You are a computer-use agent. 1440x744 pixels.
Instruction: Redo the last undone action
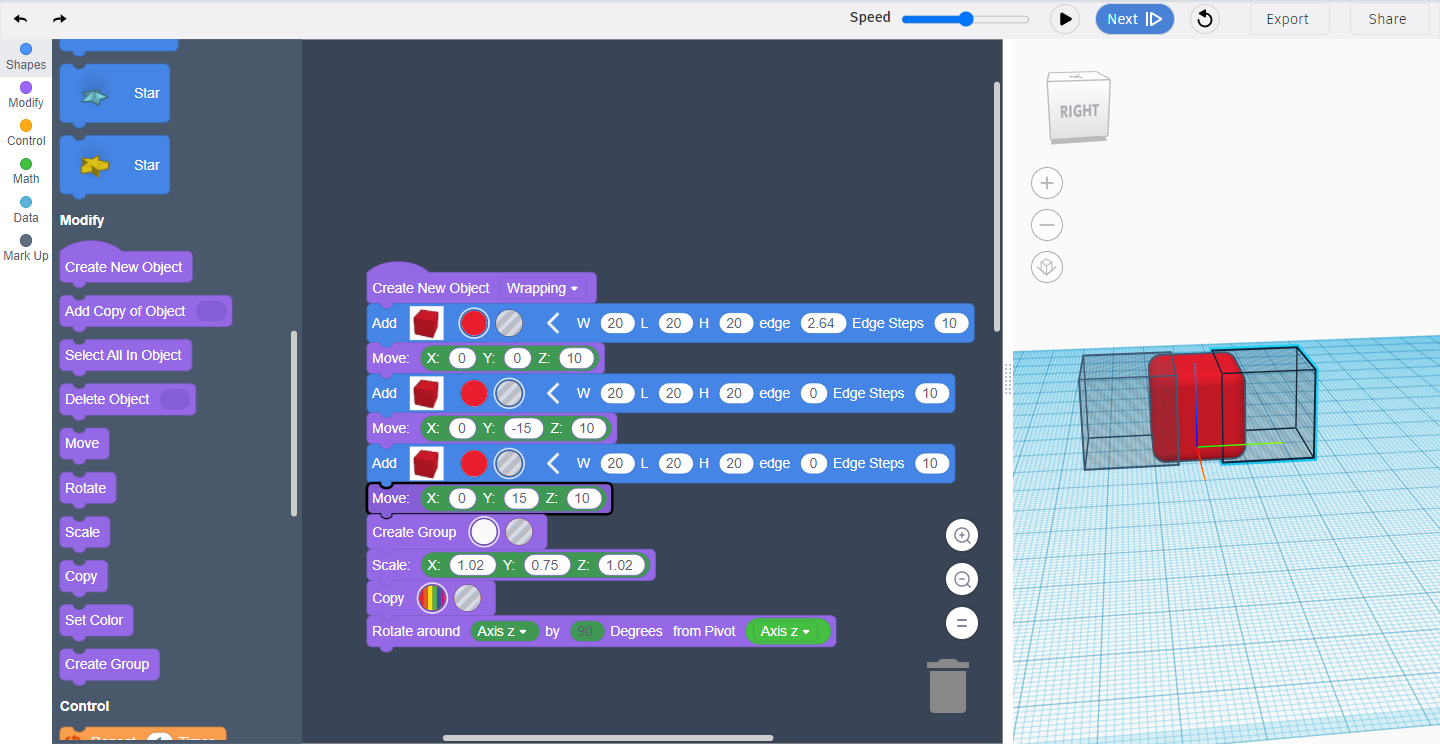60,19
